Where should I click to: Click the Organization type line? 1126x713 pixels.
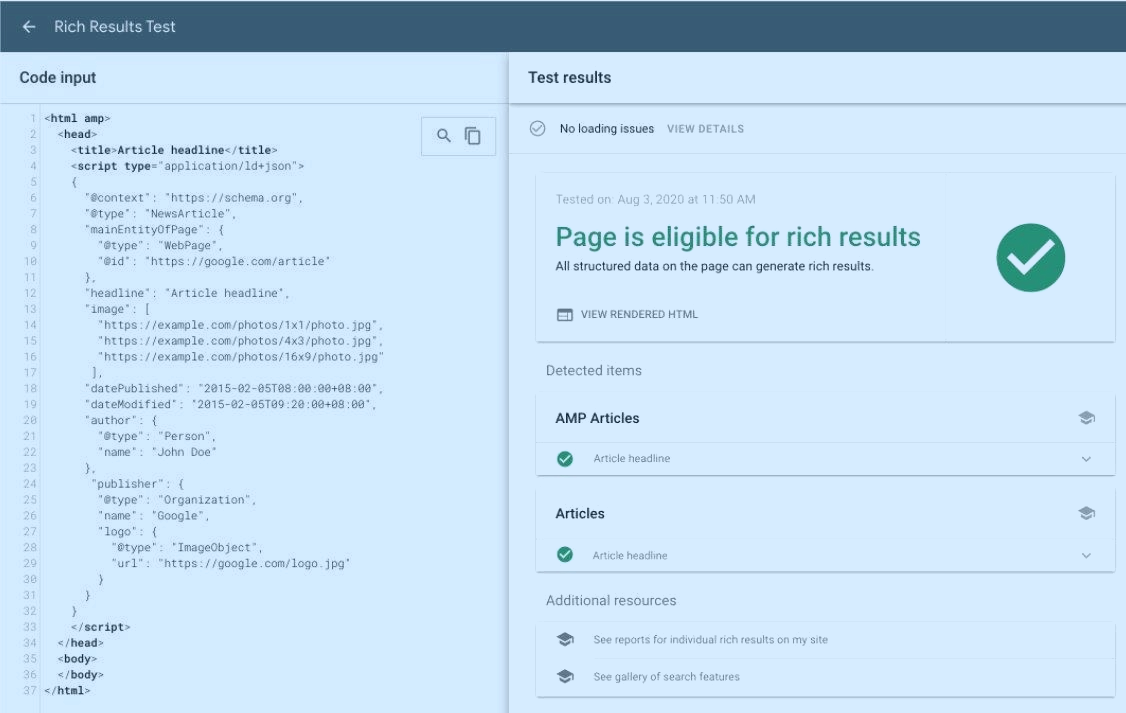(177, 500)
